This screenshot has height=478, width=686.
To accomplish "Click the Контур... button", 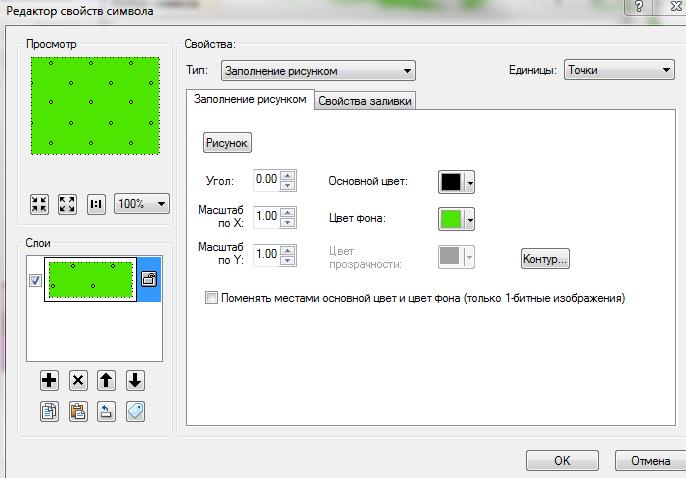I will [545, 259].
